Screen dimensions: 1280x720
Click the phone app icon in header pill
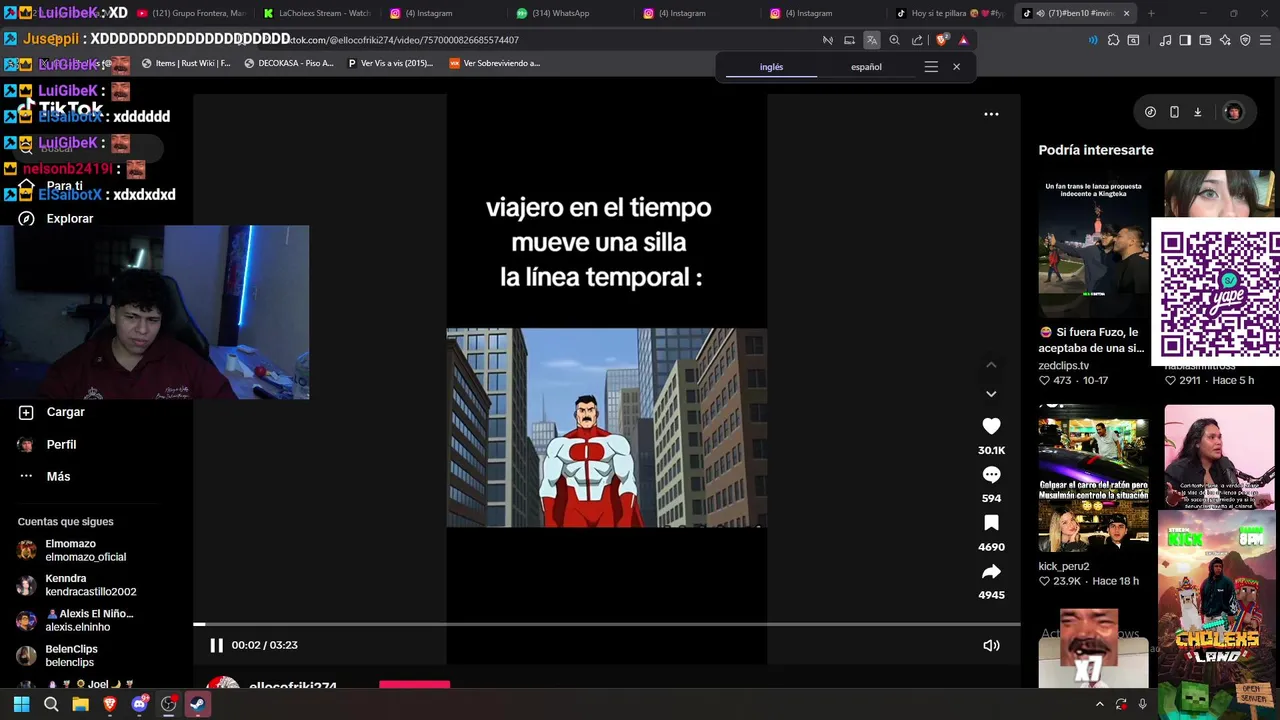coord(1174,112)
